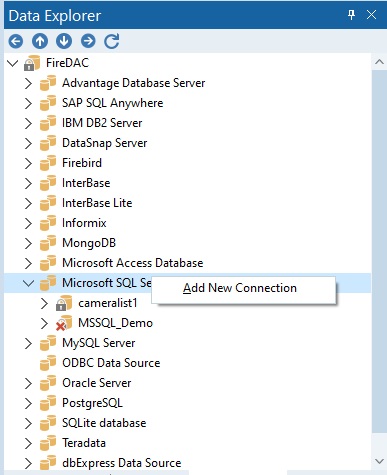Click the down arrow toolbar icon
The width and height of the screenshot is (387, 475).
coord(64,41)
